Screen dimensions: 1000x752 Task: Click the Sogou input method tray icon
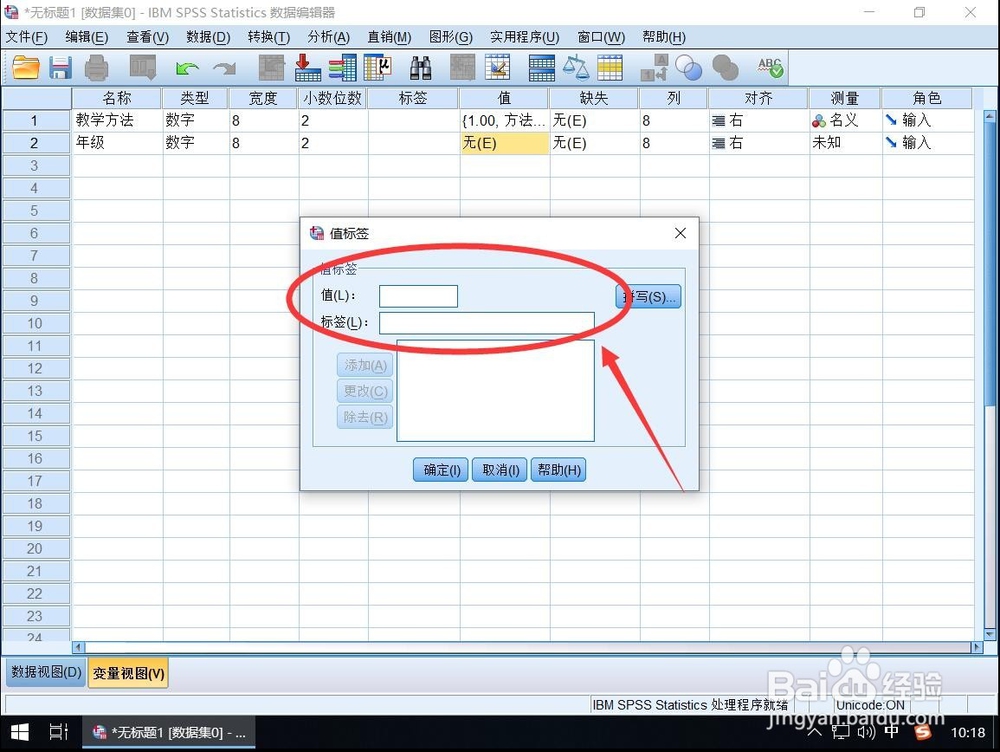(922, 732)
